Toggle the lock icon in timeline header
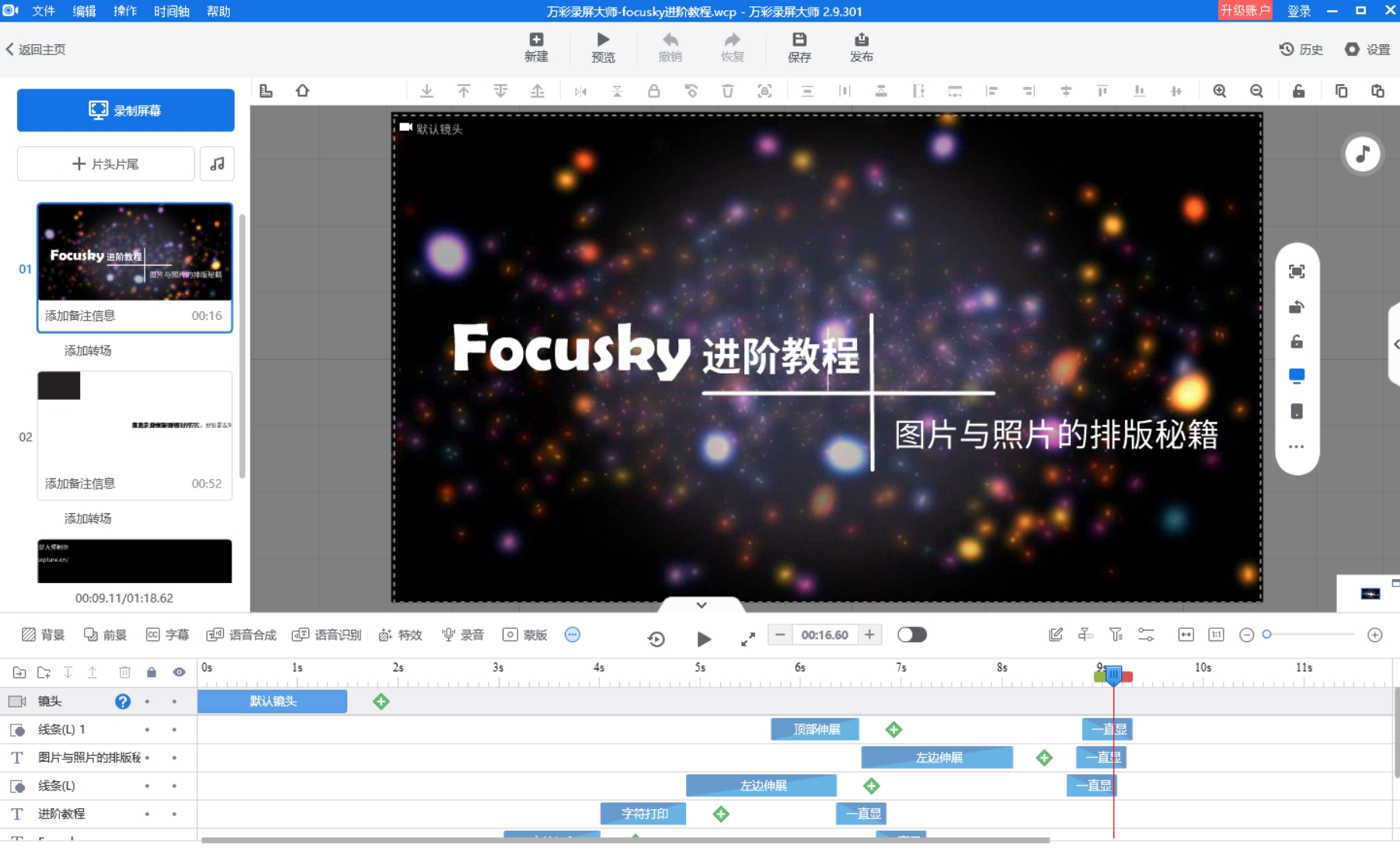Viewport: 1400px width, 851px height. 151,672
